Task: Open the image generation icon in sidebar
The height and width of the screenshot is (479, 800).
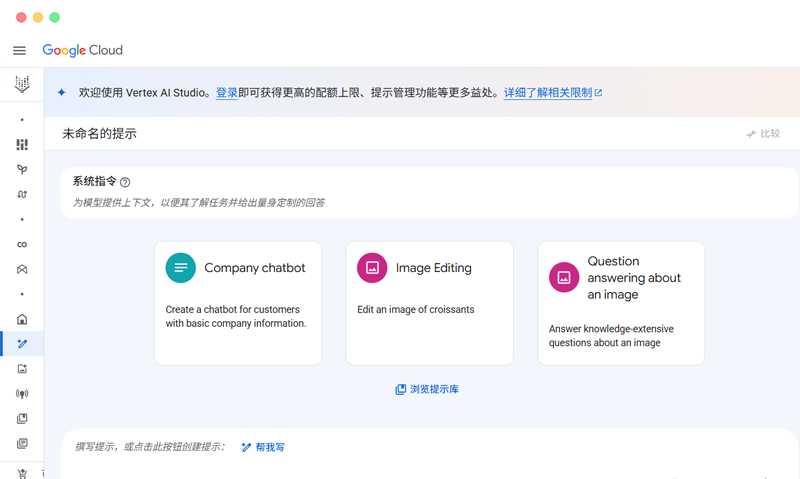Action: [22, 369]
